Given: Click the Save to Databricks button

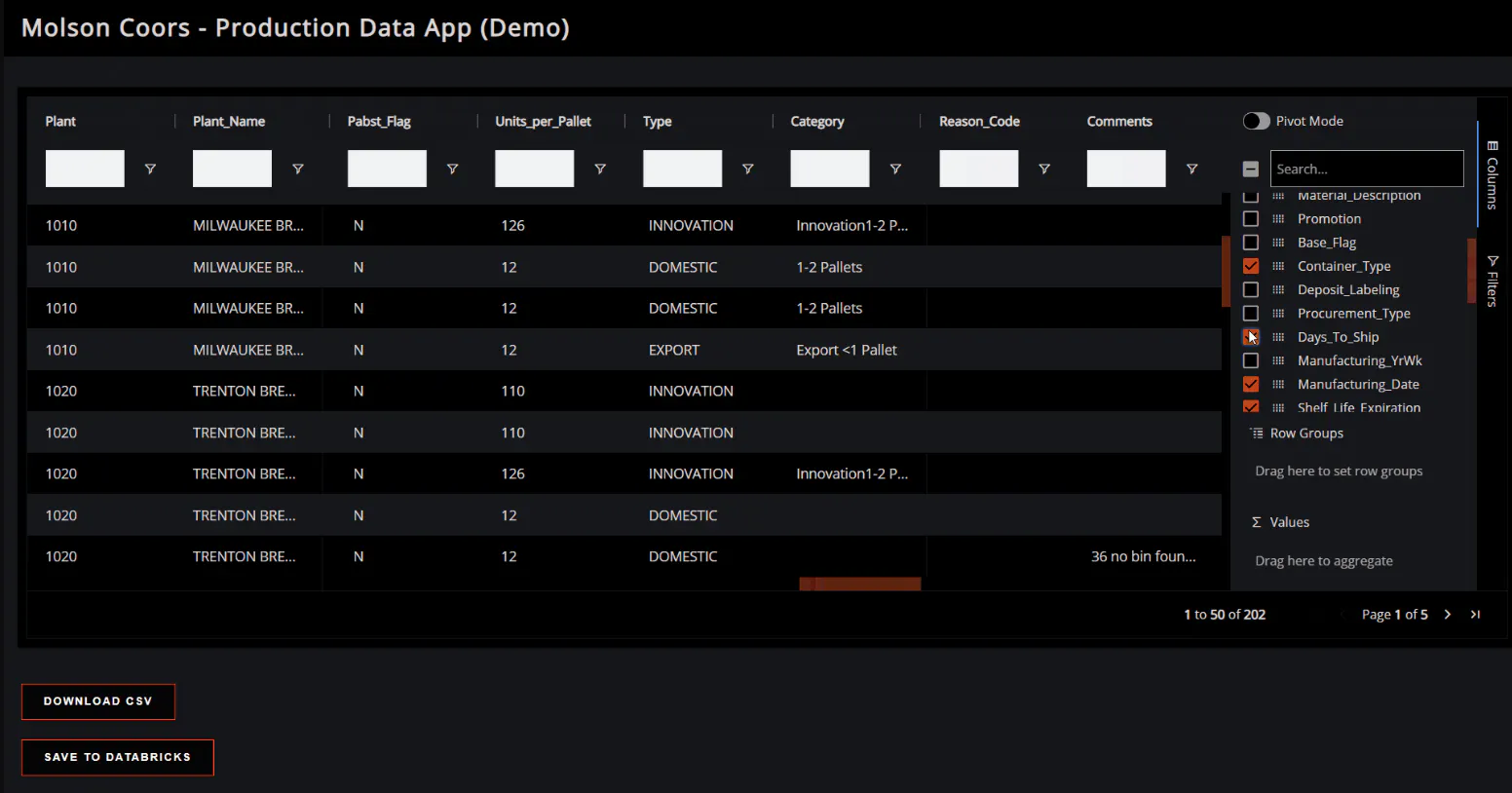Looking at the screenshot, I should (x=118, y=757).
